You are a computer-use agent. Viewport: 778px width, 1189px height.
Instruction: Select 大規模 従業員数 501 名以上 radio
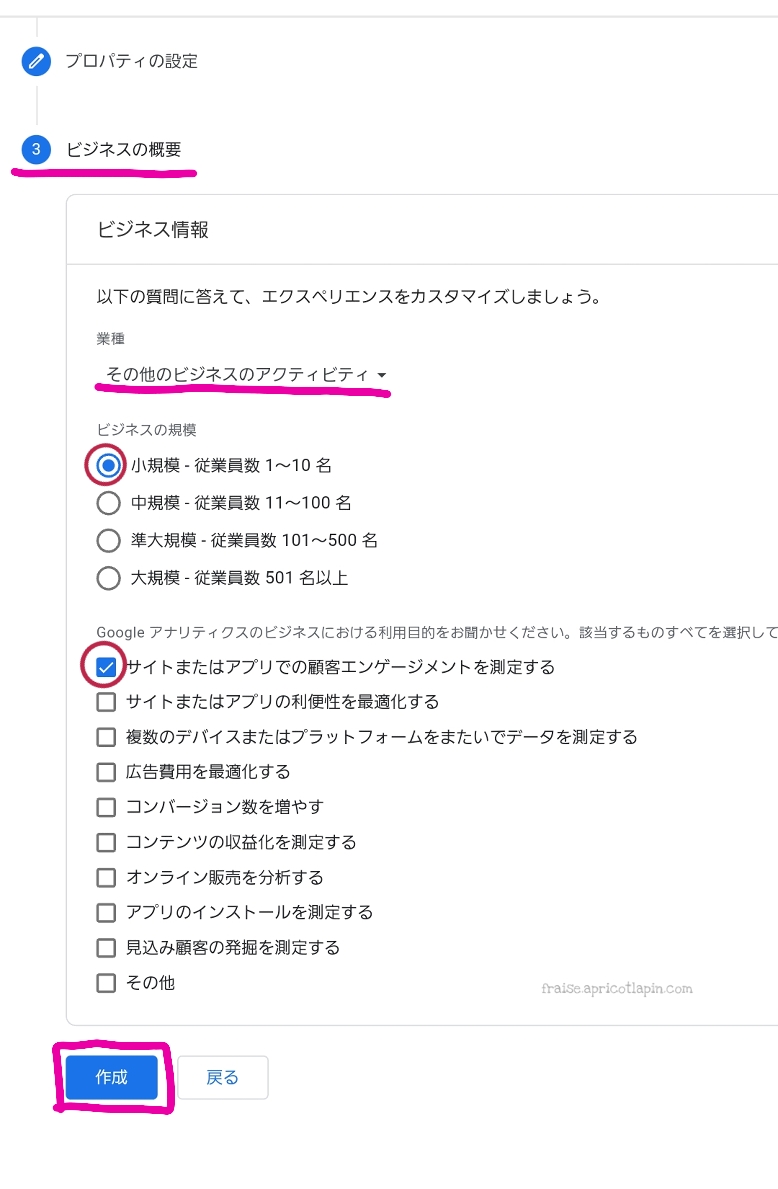pyautogui.click(x=108, y=579)
